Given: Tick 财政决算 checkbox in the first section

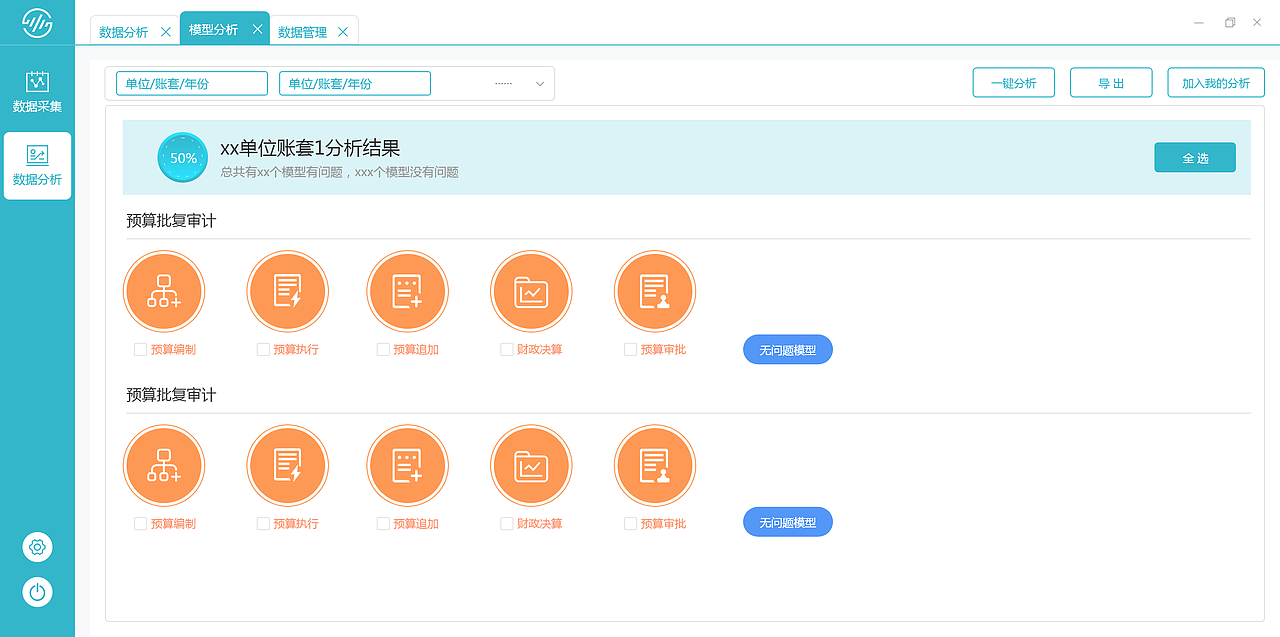Looking at the screenshot, I should click(x=507, y=350).
